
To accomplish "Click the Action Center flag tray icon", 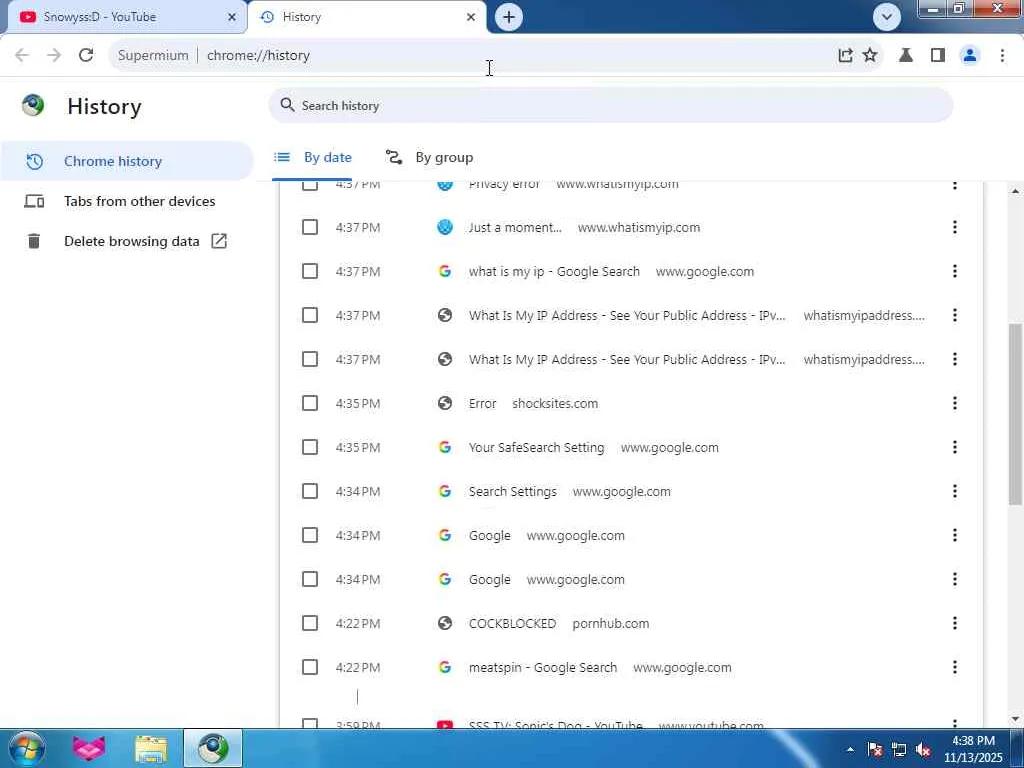I will (x=875, y=749).
